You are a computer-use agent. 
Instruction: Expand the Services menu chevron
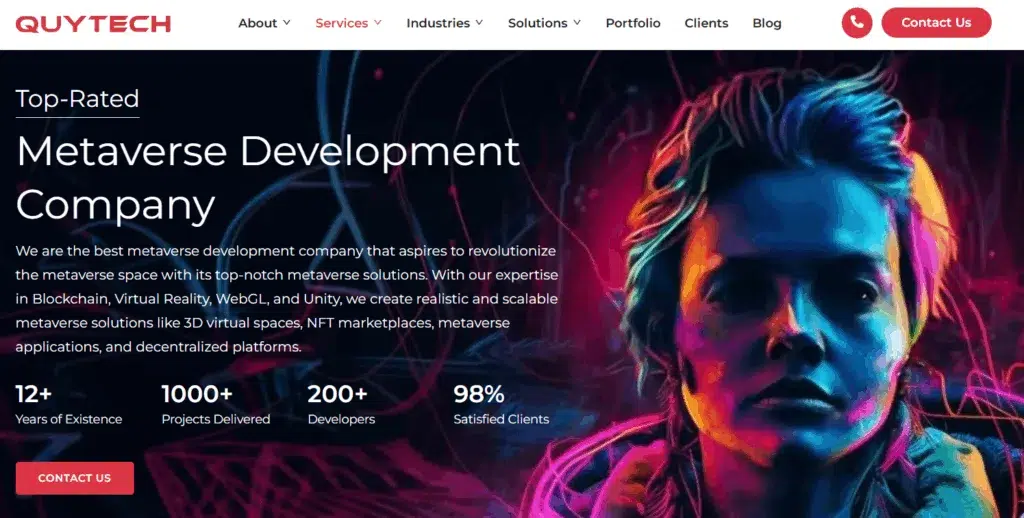pyautogui.click(x=377, y=23)
